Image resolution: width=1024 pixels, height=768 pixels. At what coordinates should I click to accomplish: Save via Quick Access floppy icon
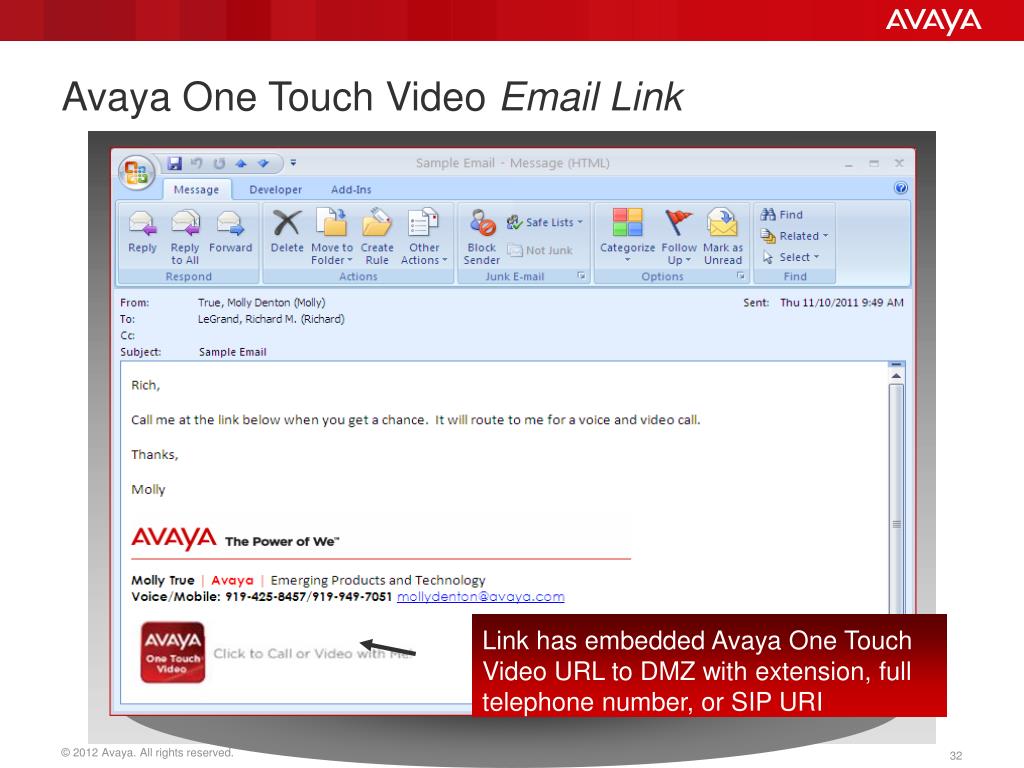pos(174,163)
